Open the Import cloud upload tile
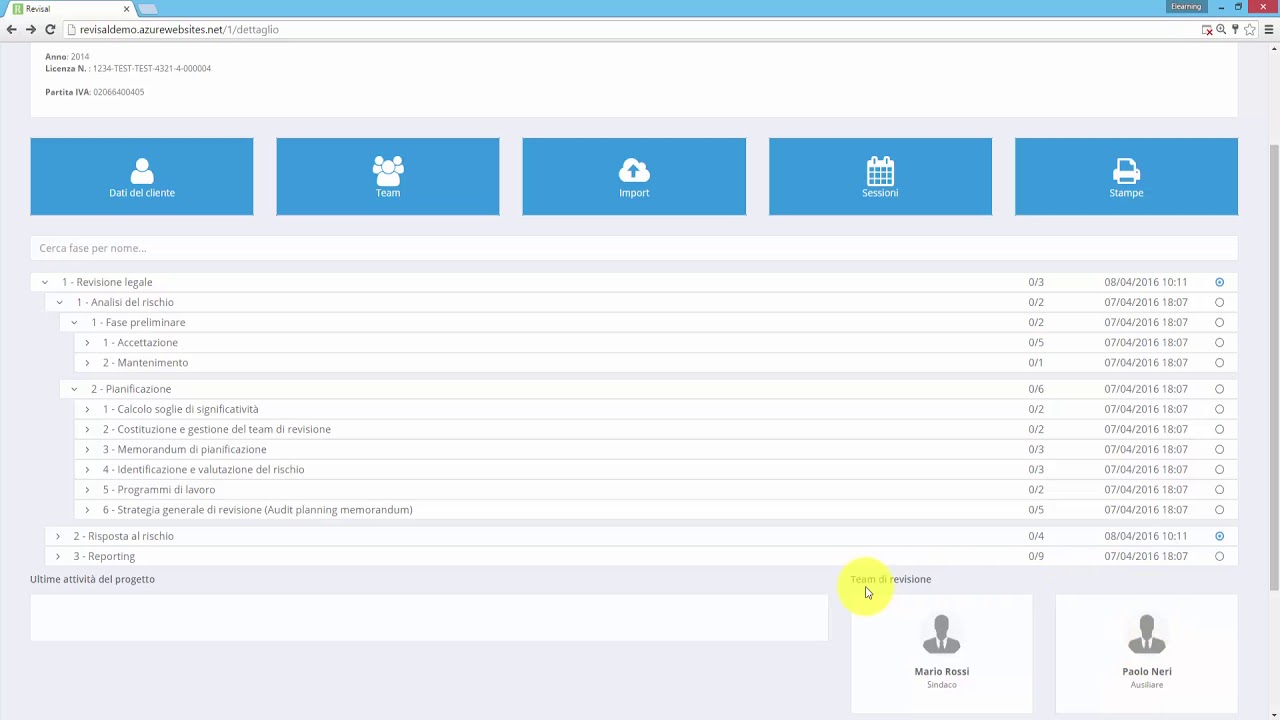 [x=634, y=177]
